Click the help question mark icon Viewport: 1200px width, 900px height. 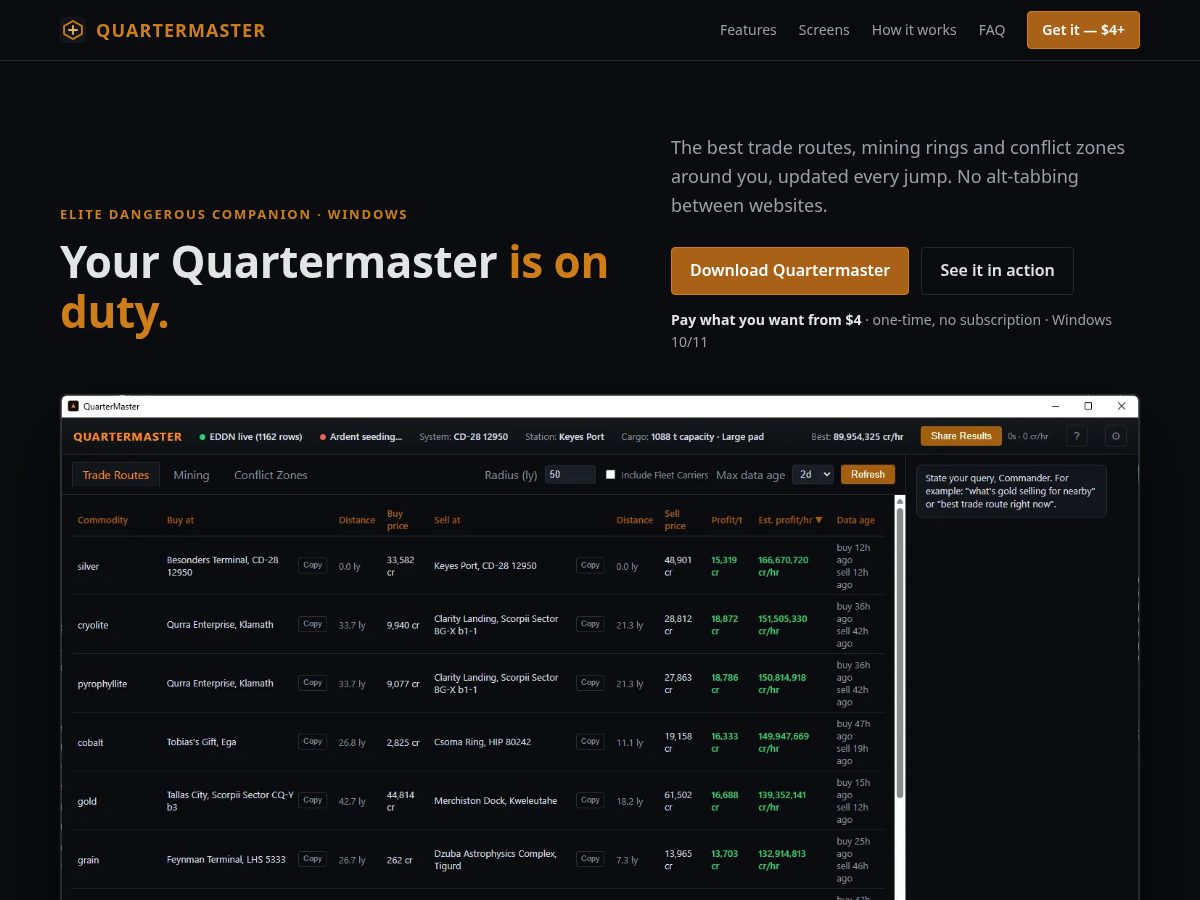pos(1076,436)
